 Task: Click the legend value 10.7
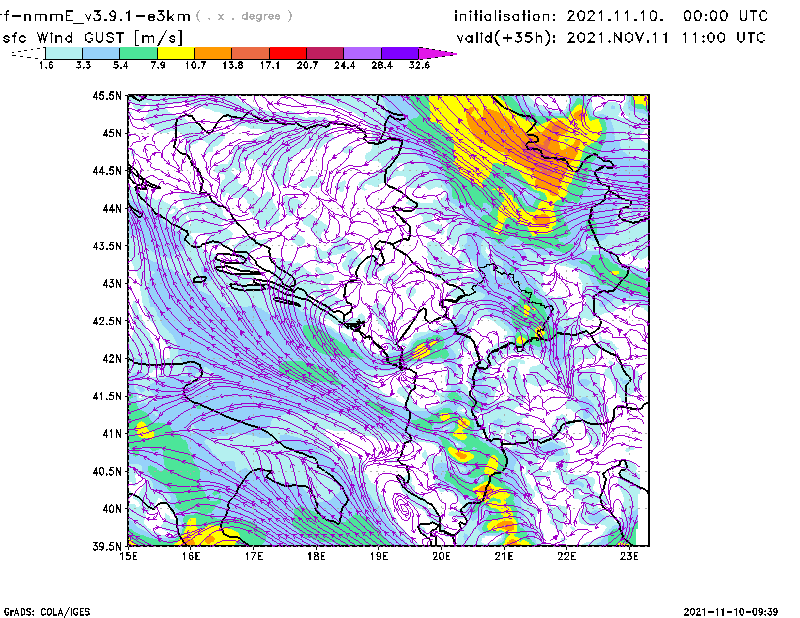(195, 65)
